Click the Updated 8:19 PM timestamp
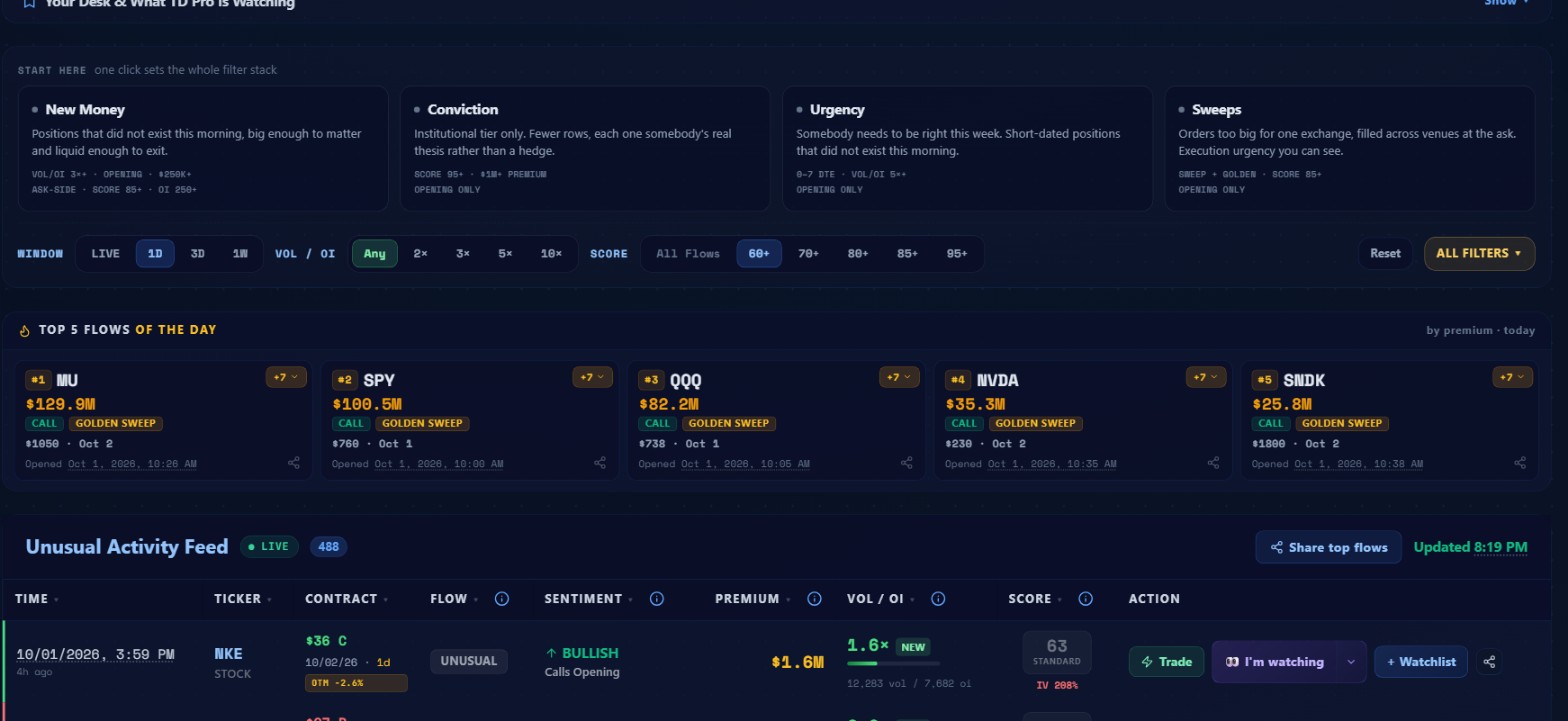Image resolution: width=1568 pixels, height=721 pixels. pos(1470,547)
